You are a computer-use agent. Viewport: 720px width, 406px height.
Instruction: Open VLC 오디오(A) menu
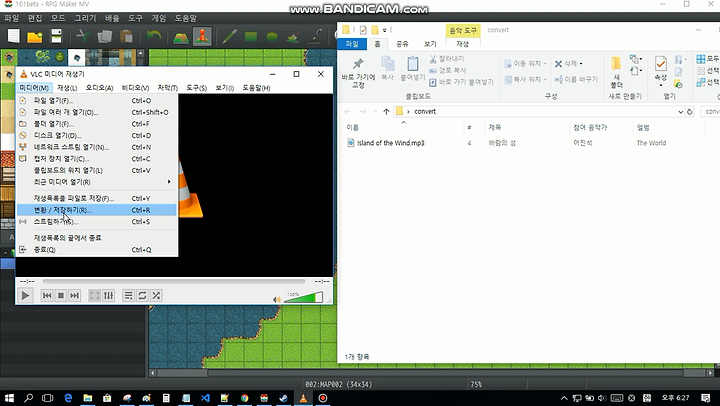(x=99, y=88)
